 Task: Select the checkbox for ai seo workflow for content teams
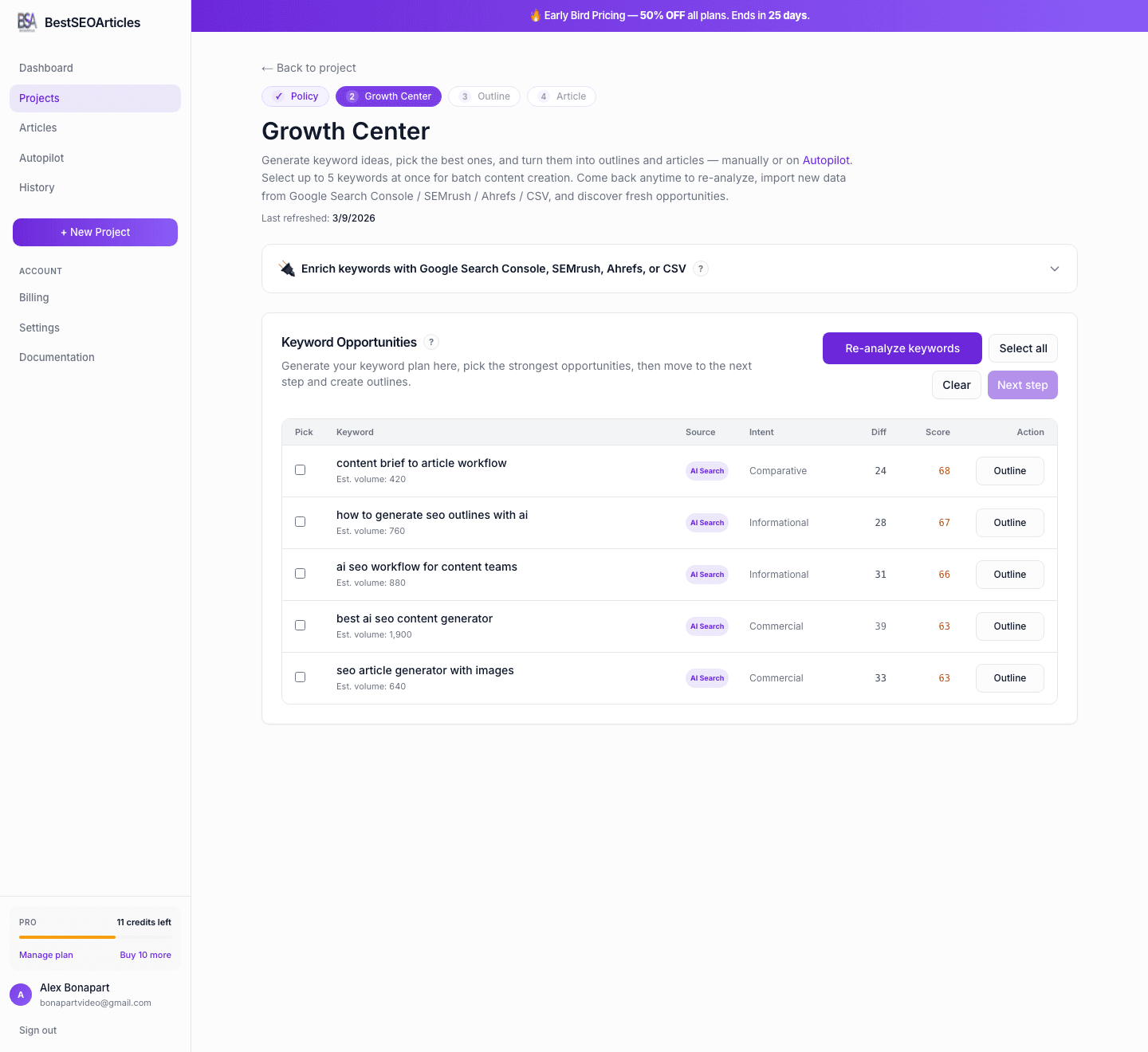(301, 573)
